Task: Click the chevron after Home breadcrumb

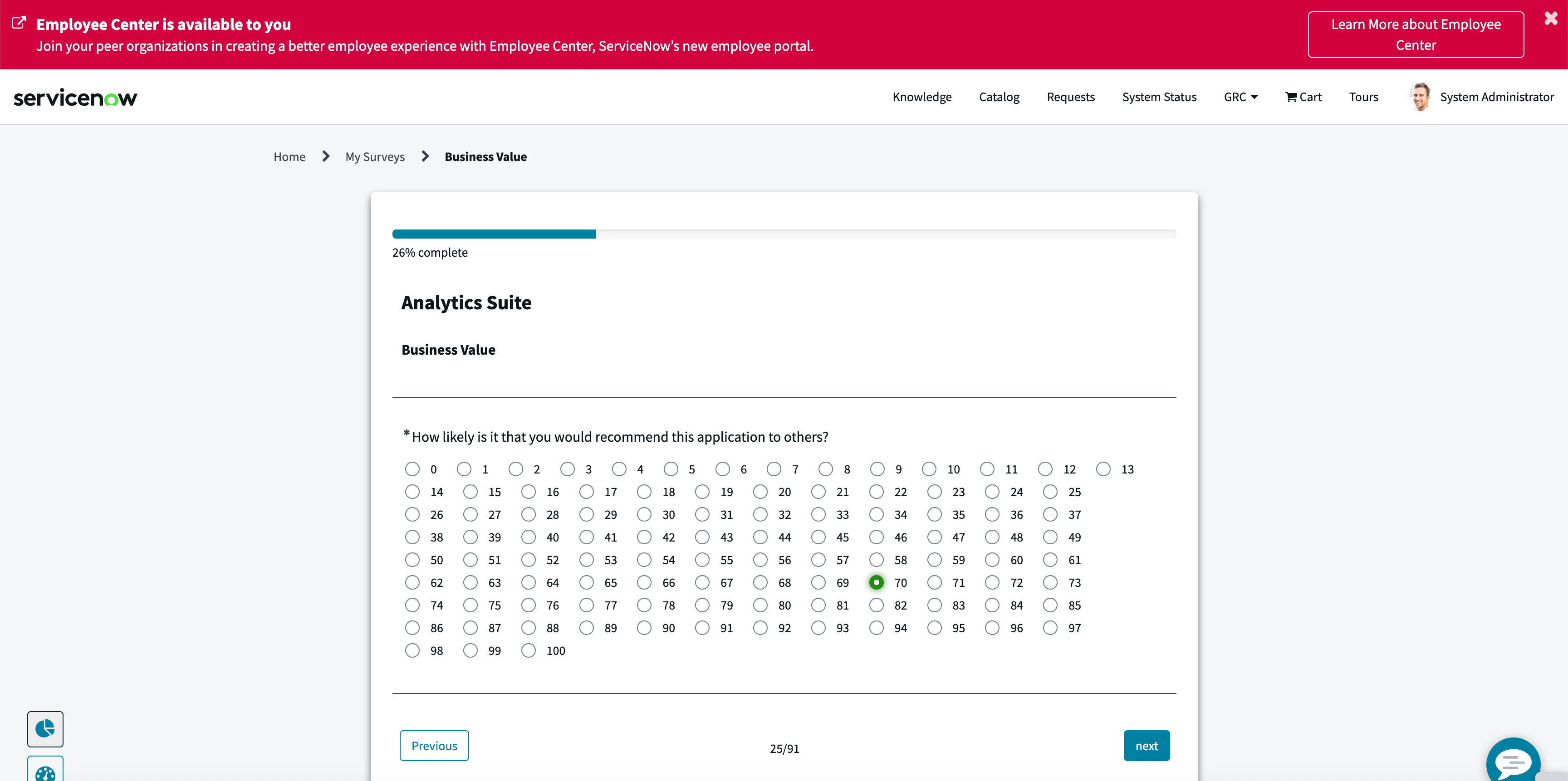Action: pos(326,156)
